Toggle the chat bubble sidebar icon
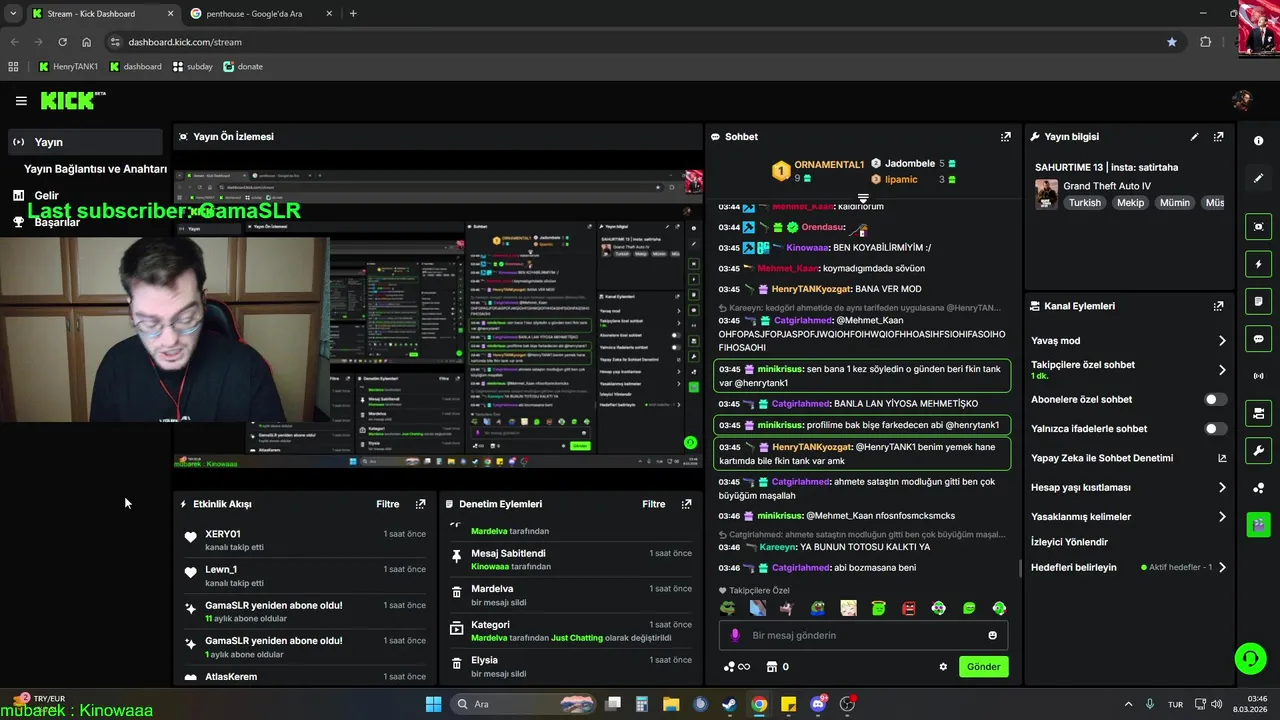The image size is (1280, 720). (1258, 339)
